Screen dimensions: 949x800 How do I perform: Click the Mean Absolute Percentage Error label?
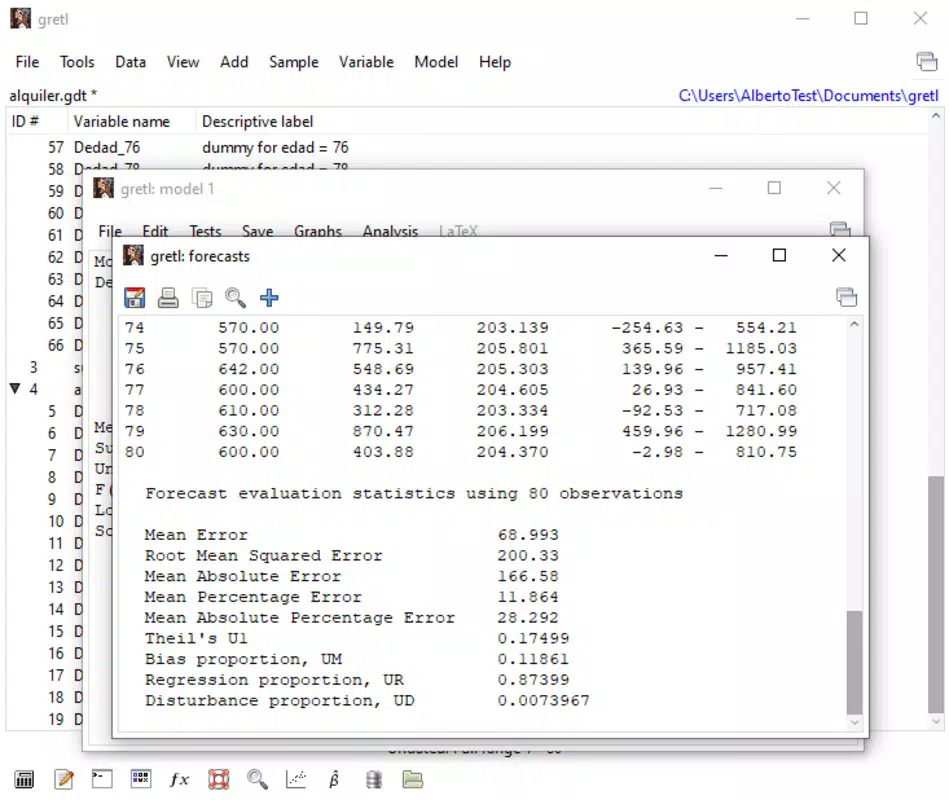pos(300,618)
